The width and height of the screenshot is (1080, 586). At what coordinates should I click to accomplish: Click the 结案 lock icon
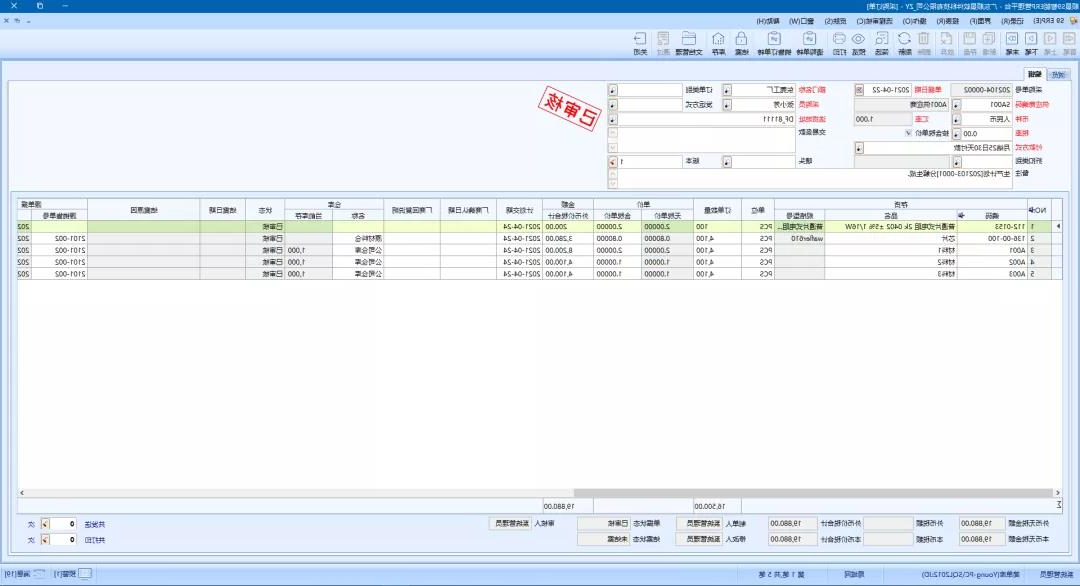click(742, 43)
